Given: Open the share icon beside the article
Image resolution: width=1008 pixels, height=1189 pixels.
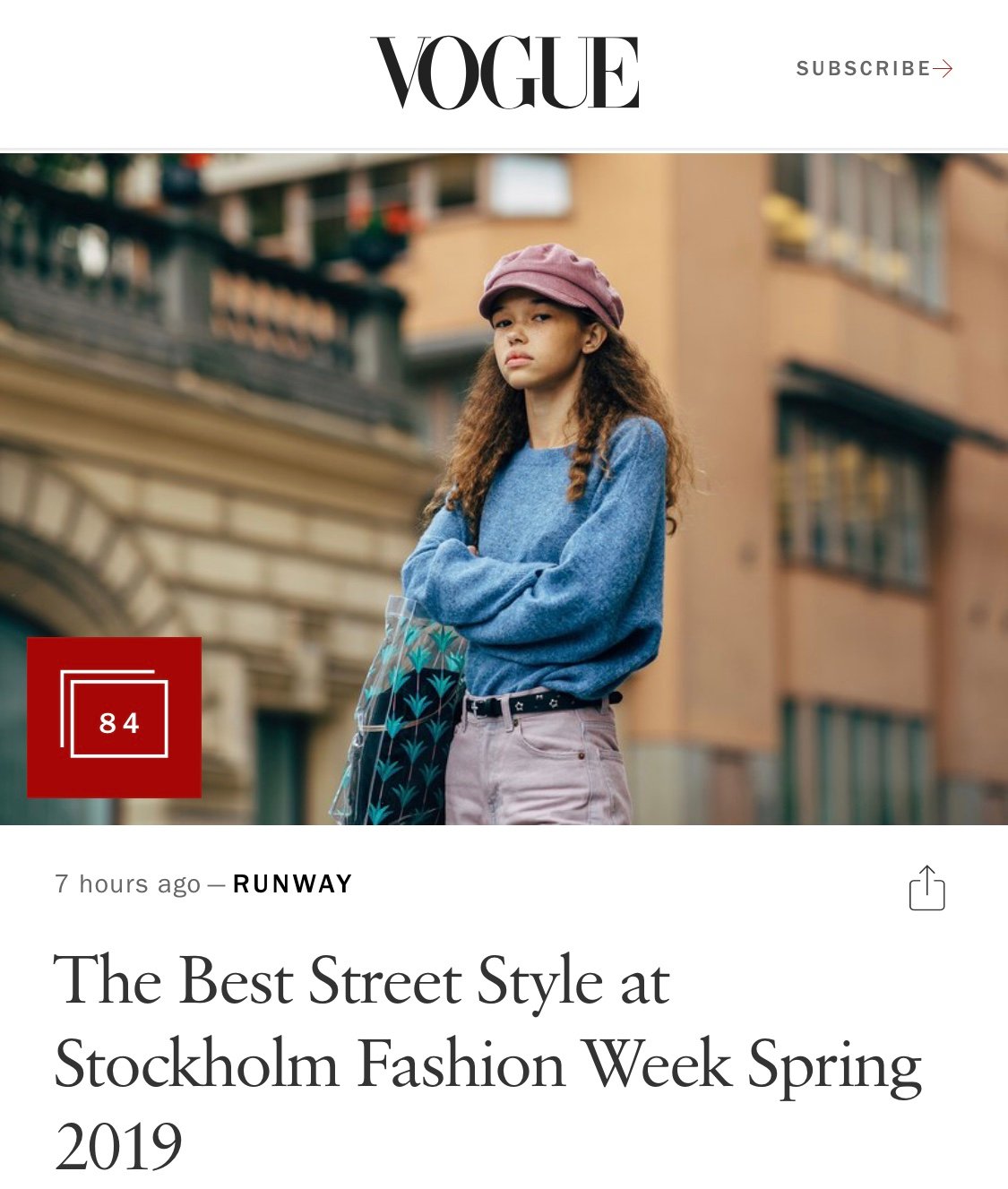Looking at the screenshot, I should tap(926, 888).
